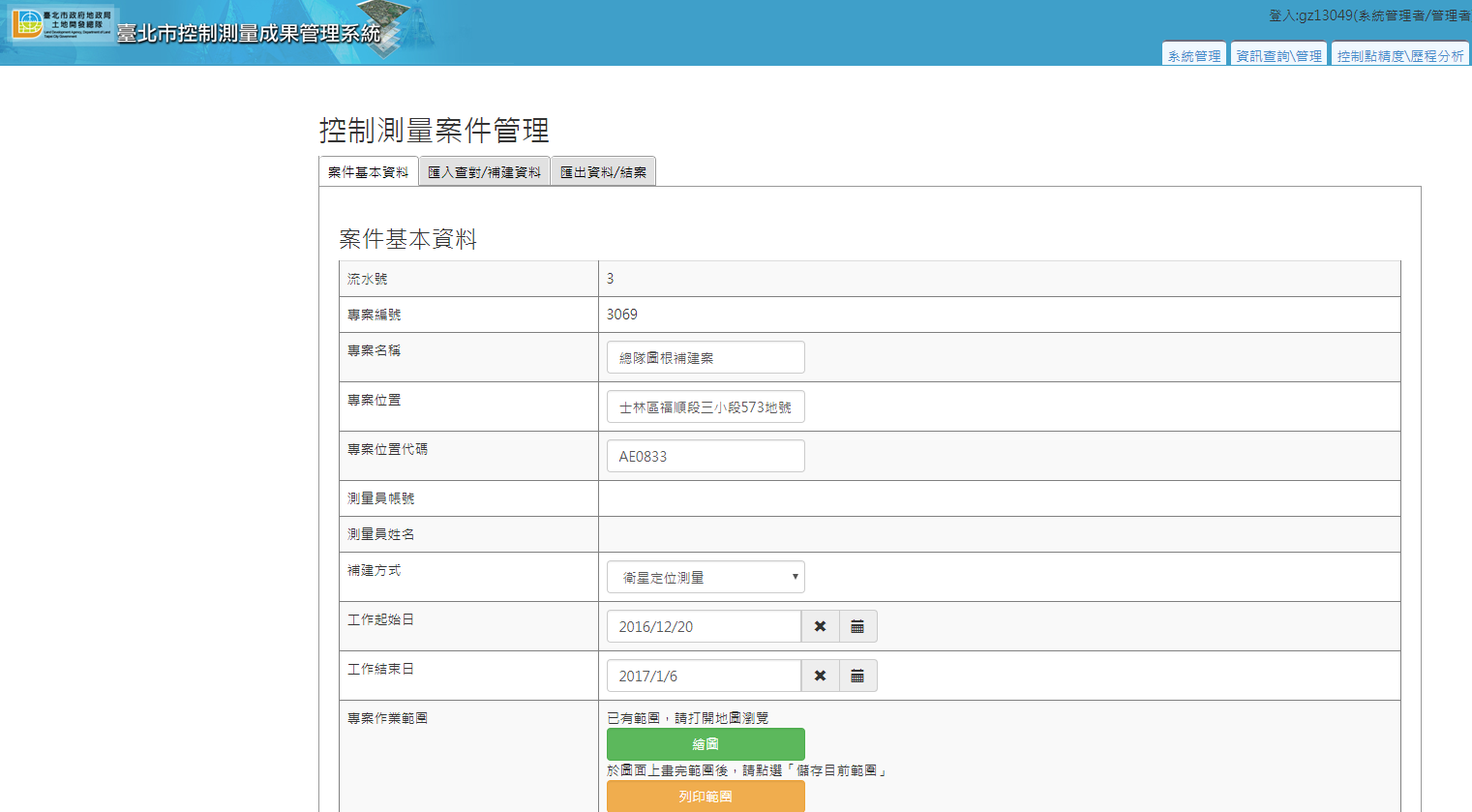Viewport: 1472px width, 812px height.
Task: Click the 工作結束日 date text field
Action: pyautogui.click(x=704, y=676)
